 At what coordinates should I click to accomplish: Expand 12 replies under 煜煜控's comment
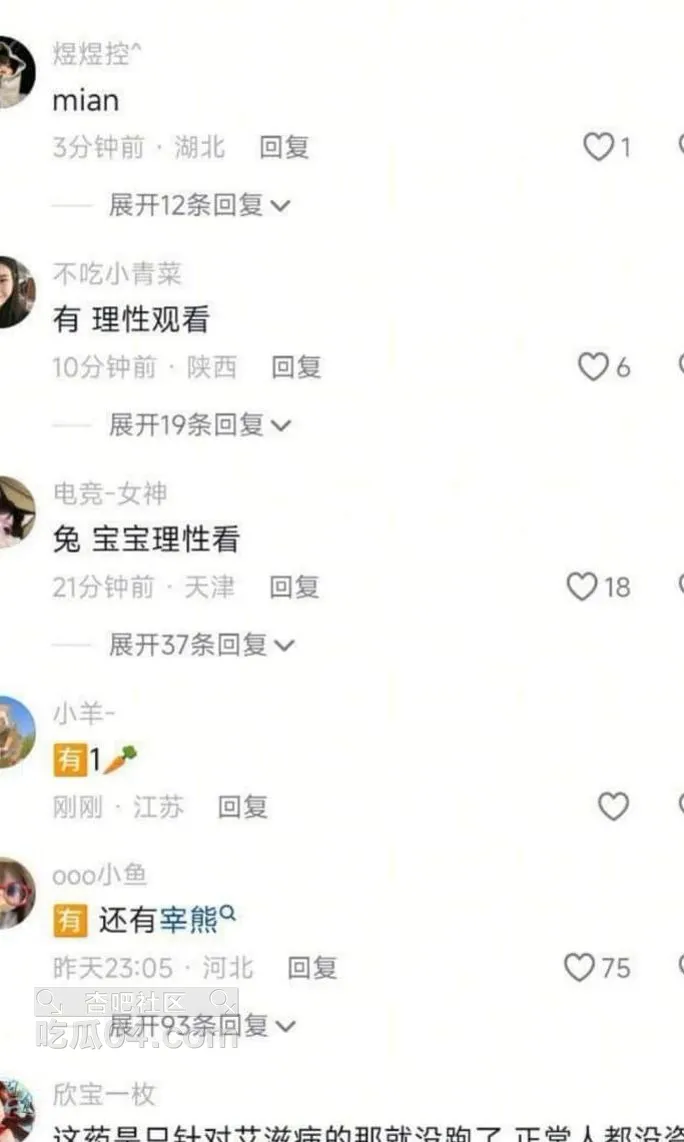(x=199, y=205)
